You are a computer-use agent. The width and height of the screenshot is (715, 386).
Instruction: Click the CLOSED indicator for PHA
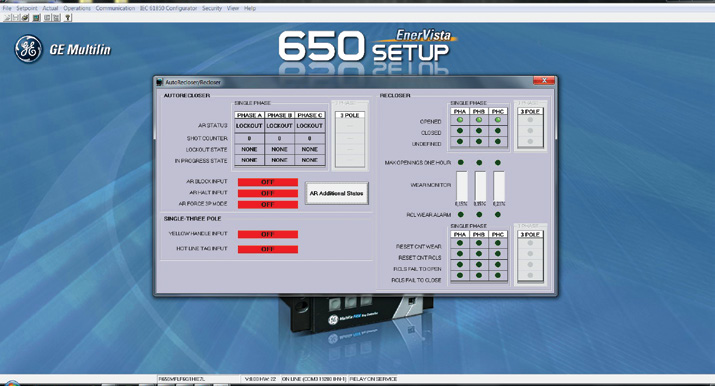pos(460,131)
